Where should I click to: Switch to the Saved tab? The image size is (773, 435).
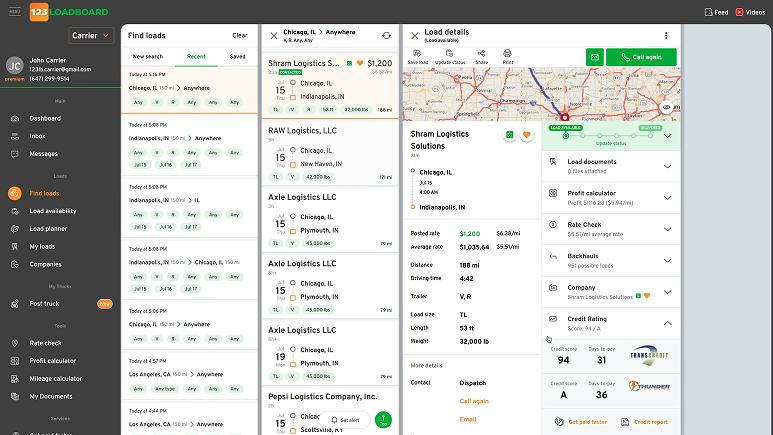(x=237, y=56)
